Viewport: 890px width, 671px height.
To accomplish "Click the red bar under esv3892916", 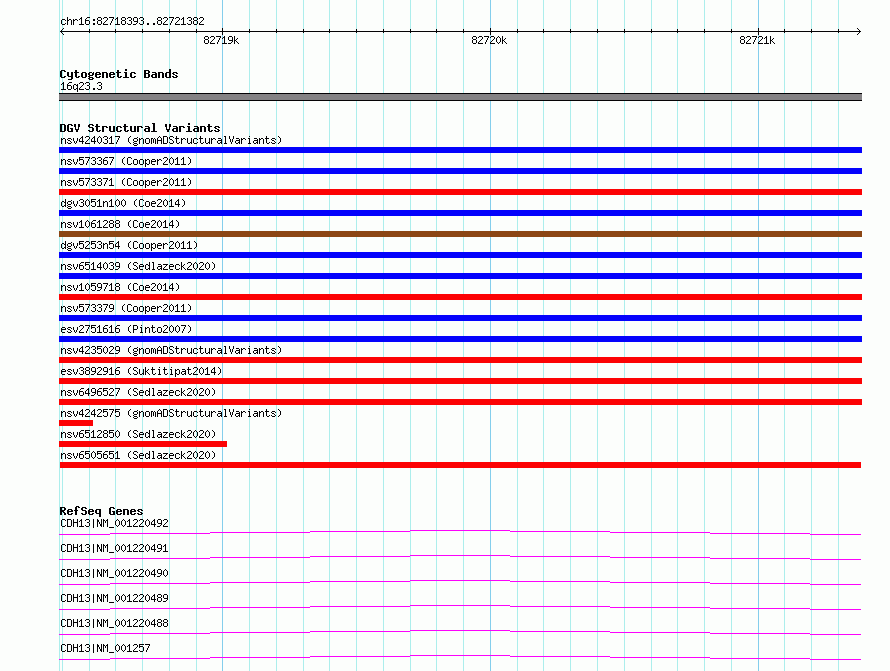I will (x=460, y=381).
